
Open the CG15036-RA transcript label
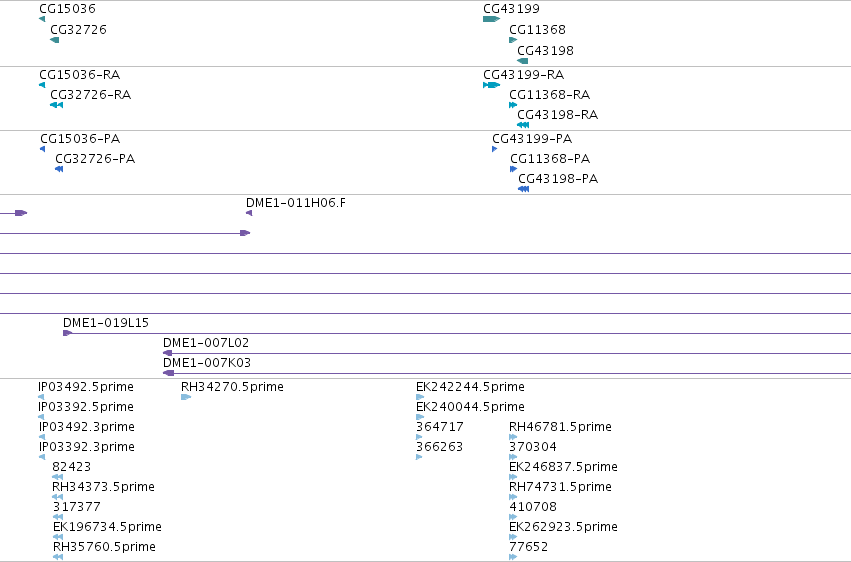point(80,74)
